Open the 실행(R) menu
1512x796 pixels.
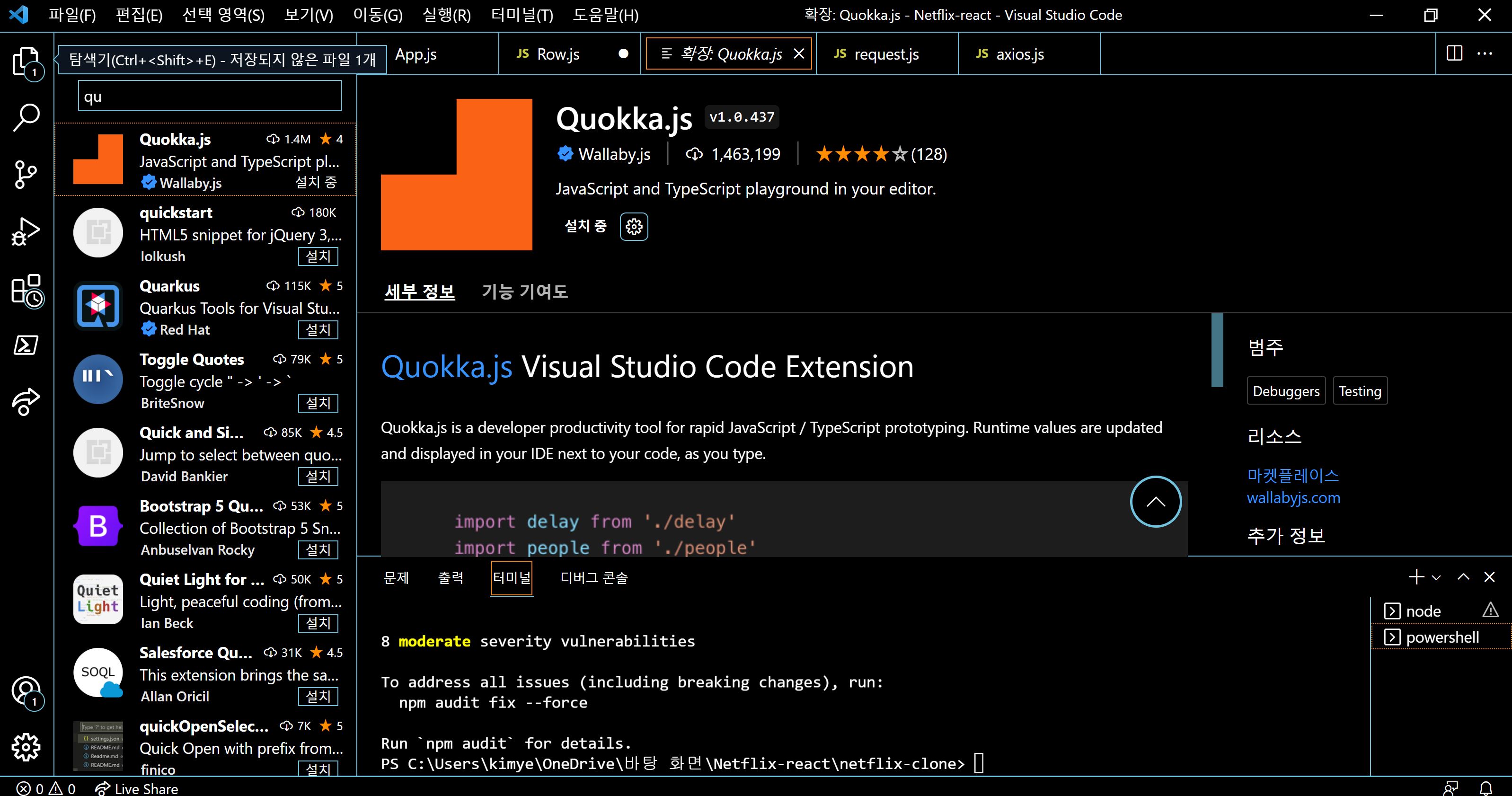coord(447,15)
